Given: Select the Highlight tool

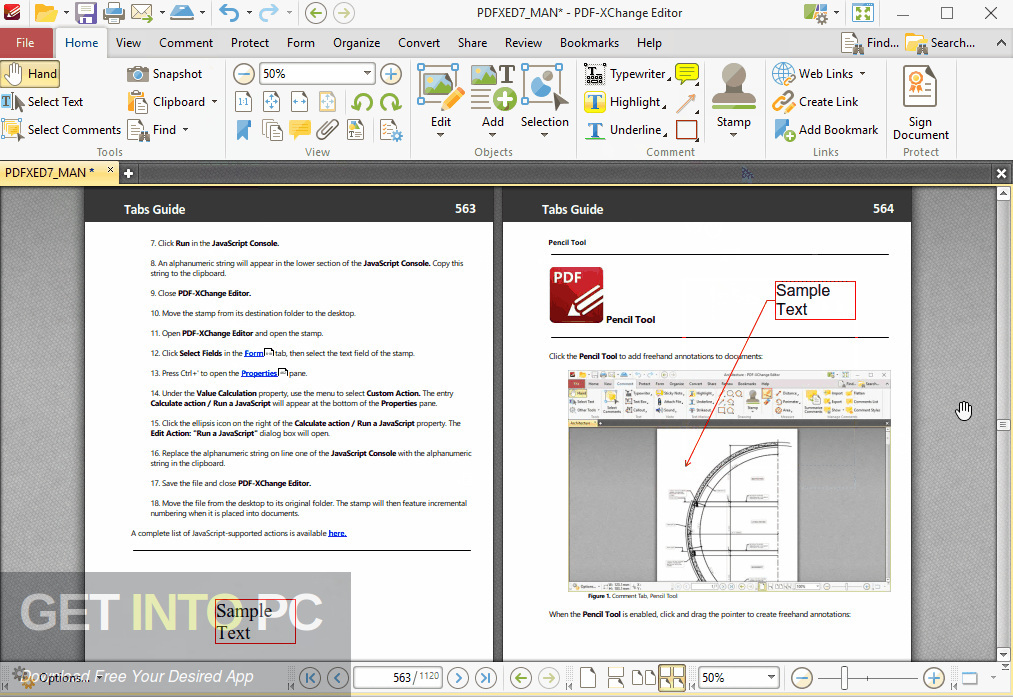Looking at the screenshot, I should click(625, 101).
